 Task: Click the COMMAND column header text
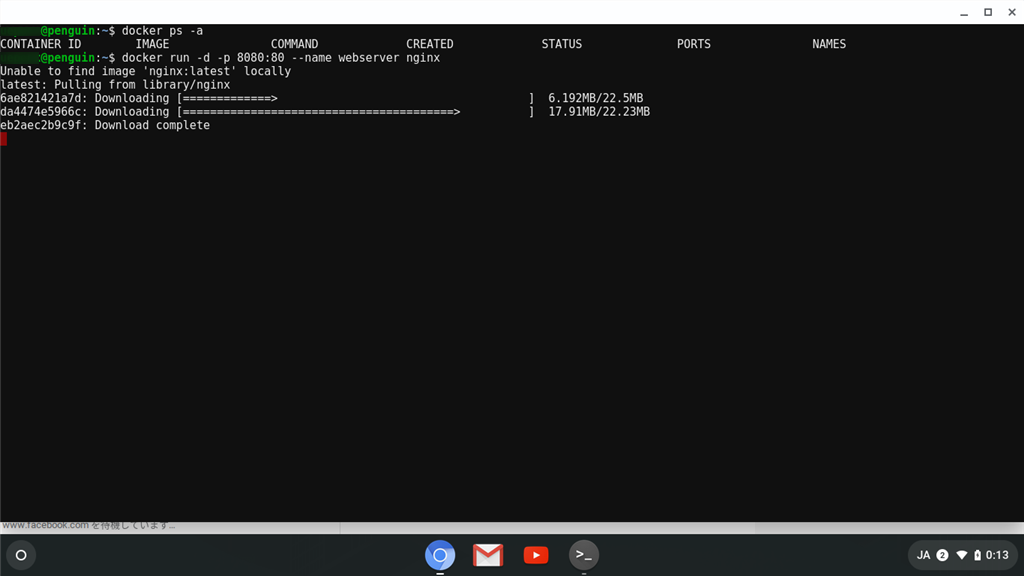coord(295,44)
